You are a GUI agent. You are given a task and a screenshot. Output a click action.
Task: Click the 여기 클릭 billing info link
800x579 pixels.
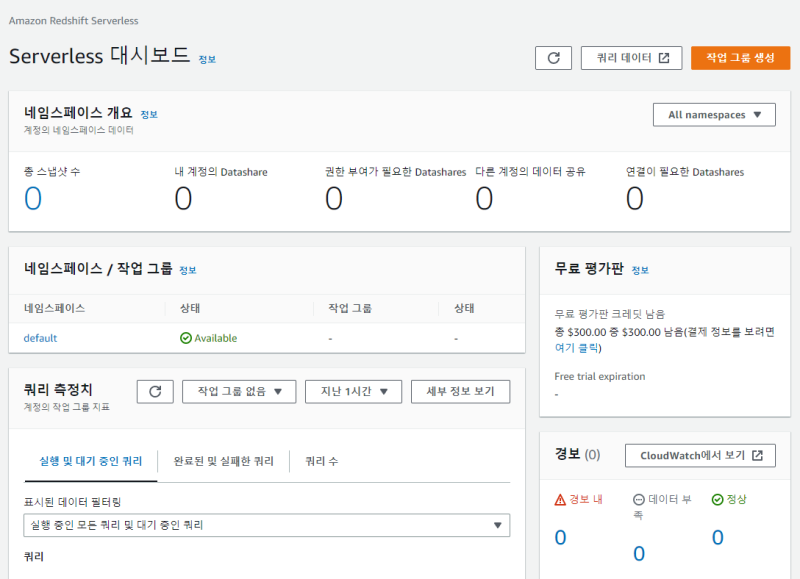pos(578,348)
